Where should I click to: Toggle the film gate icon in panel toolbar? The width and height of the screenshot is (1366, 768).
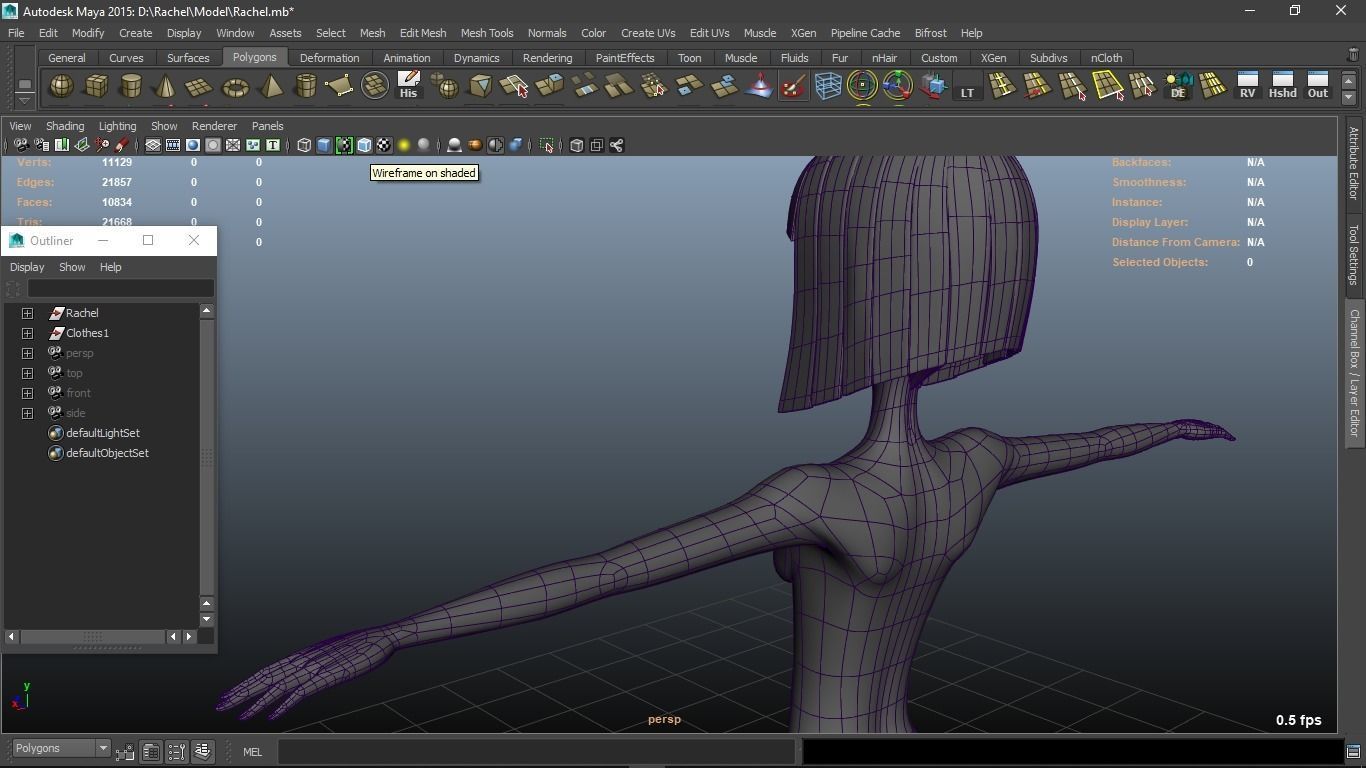[173, 146]
